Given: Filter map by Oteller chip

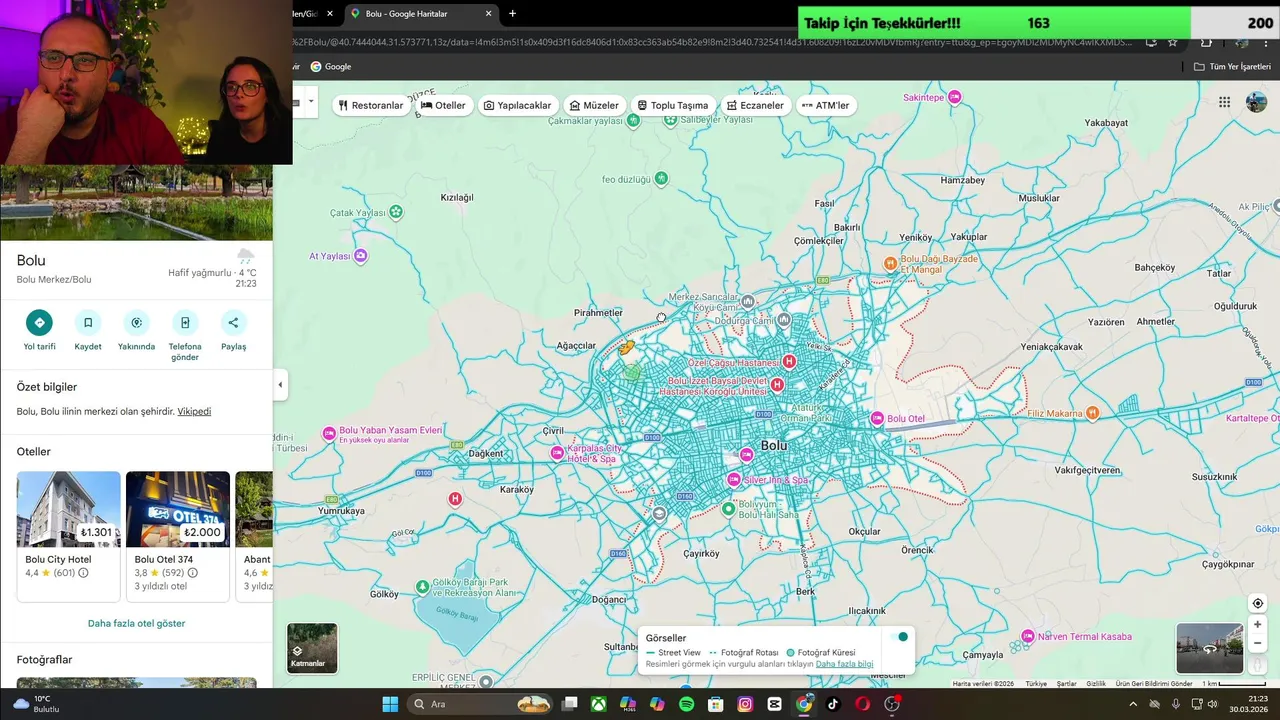Looking at the screenshot, I should pos(443,105).
